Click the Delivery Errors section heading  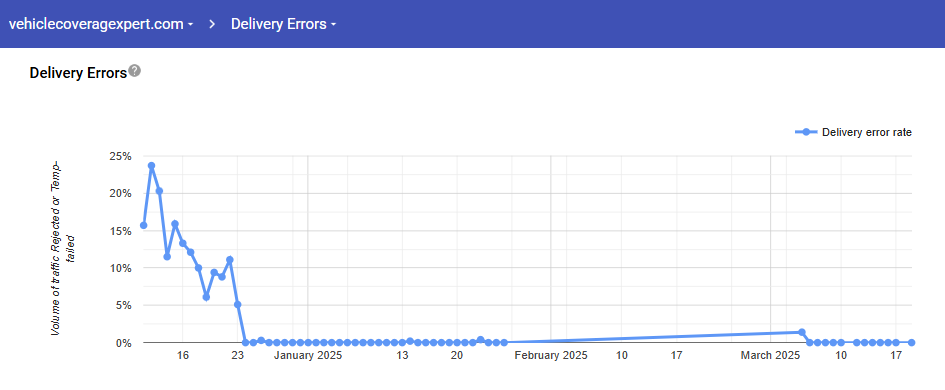[78, 73]
